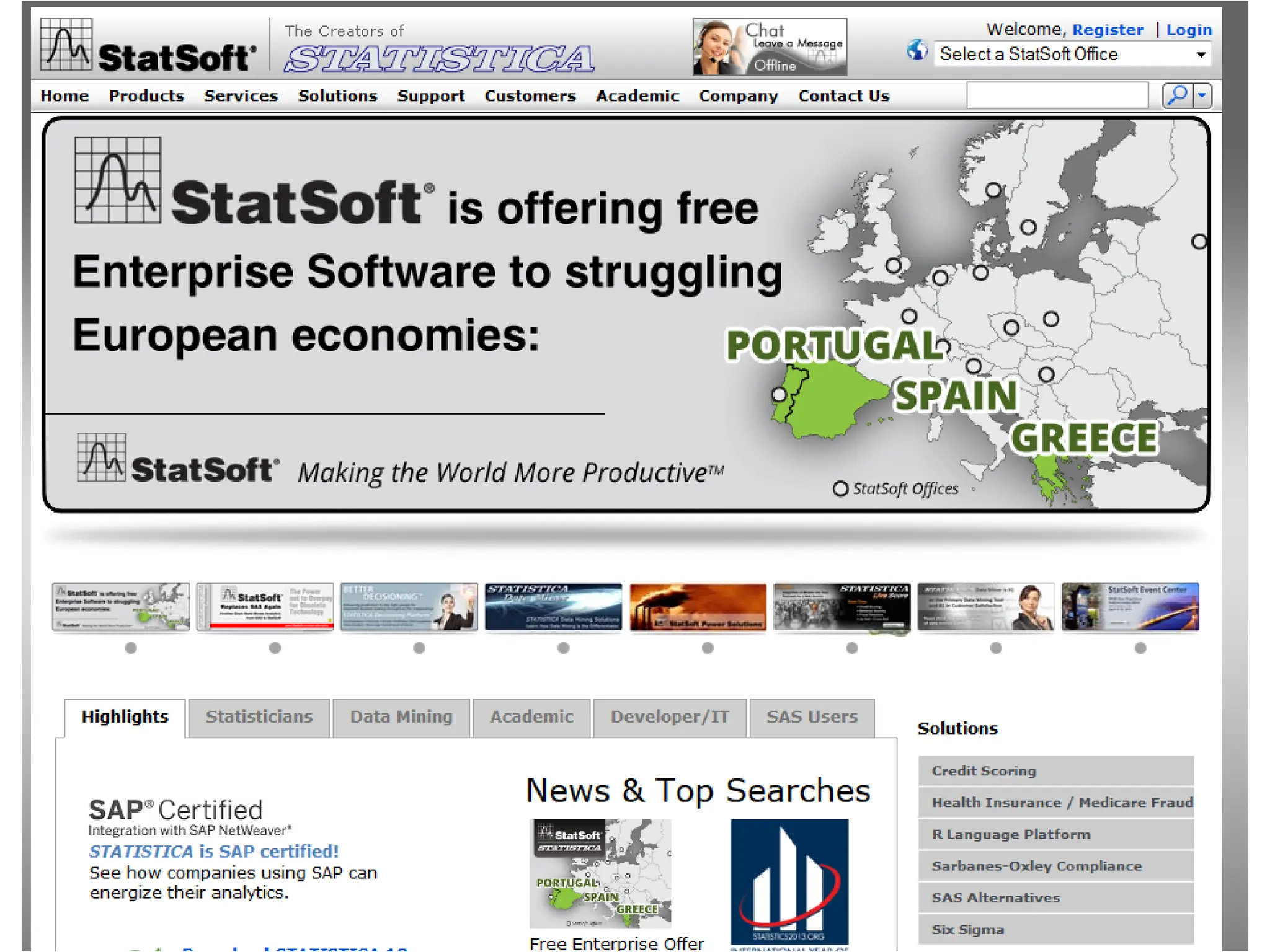Click inside the site search text field

[x=1057, y=95]
